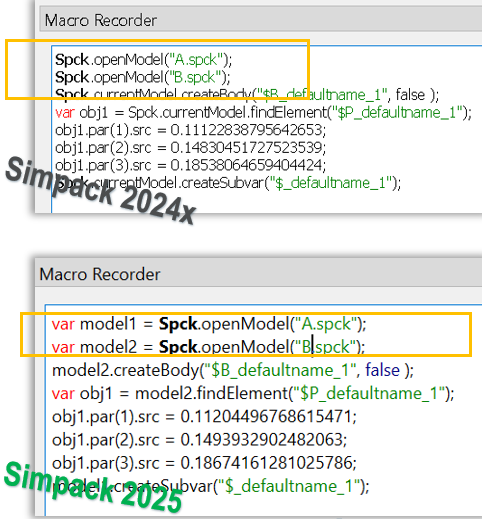
Task: Click the var model2 = Spck.openModel line
Action: pos(208,347)
